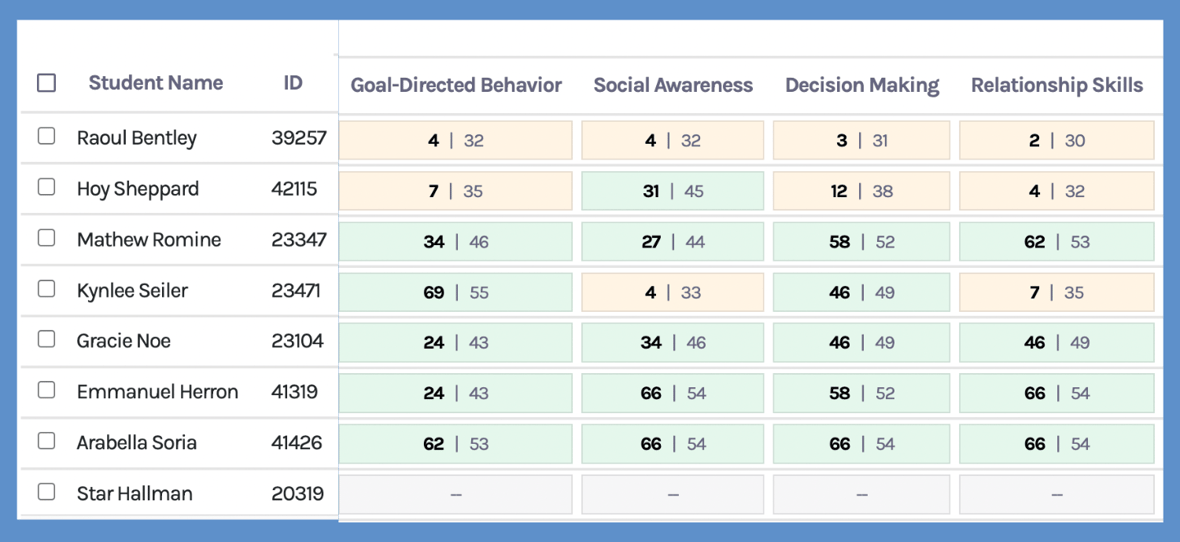Click Hoy Sheppard's Social Awareness score cell
Screen dimensions: 1180x542
pos(673,191)
